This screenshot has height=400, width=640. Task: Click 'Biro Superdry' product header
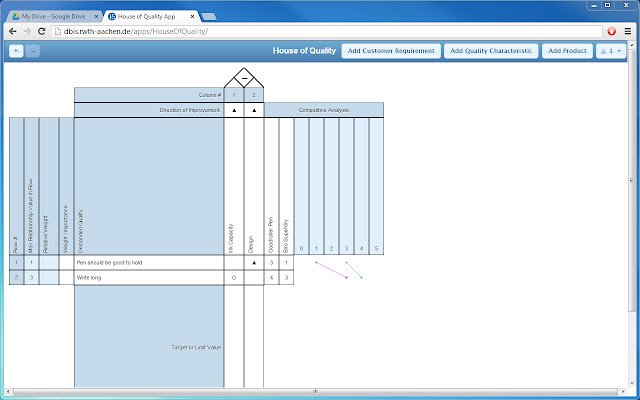(286, 186)
